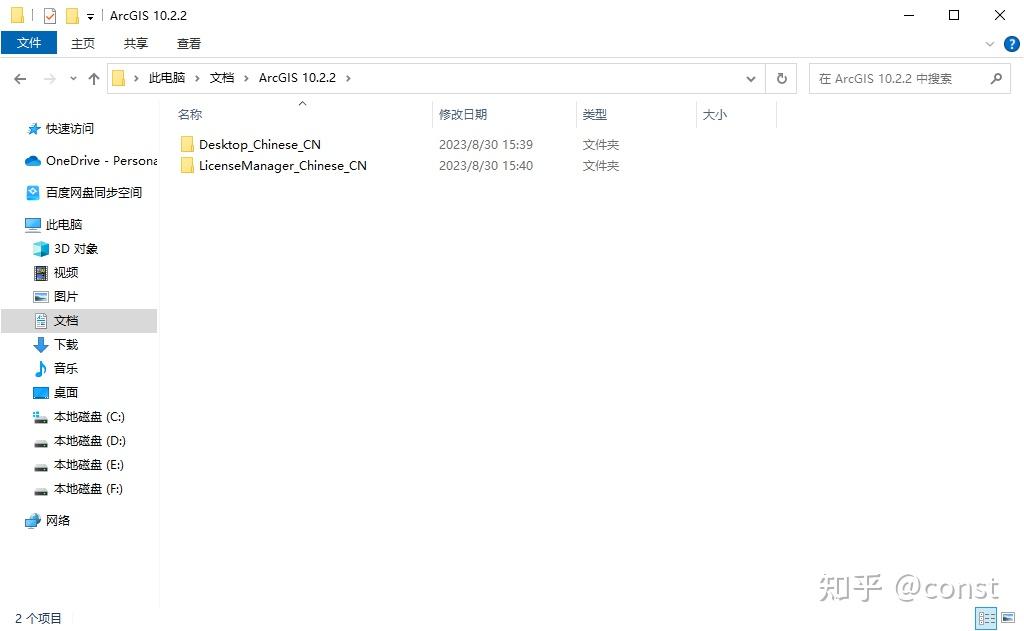This screenshot has height=631, width=1024.
Task: Click ArcGIS 10.2.2 in address breadcrumb
Action: point(297,78)
